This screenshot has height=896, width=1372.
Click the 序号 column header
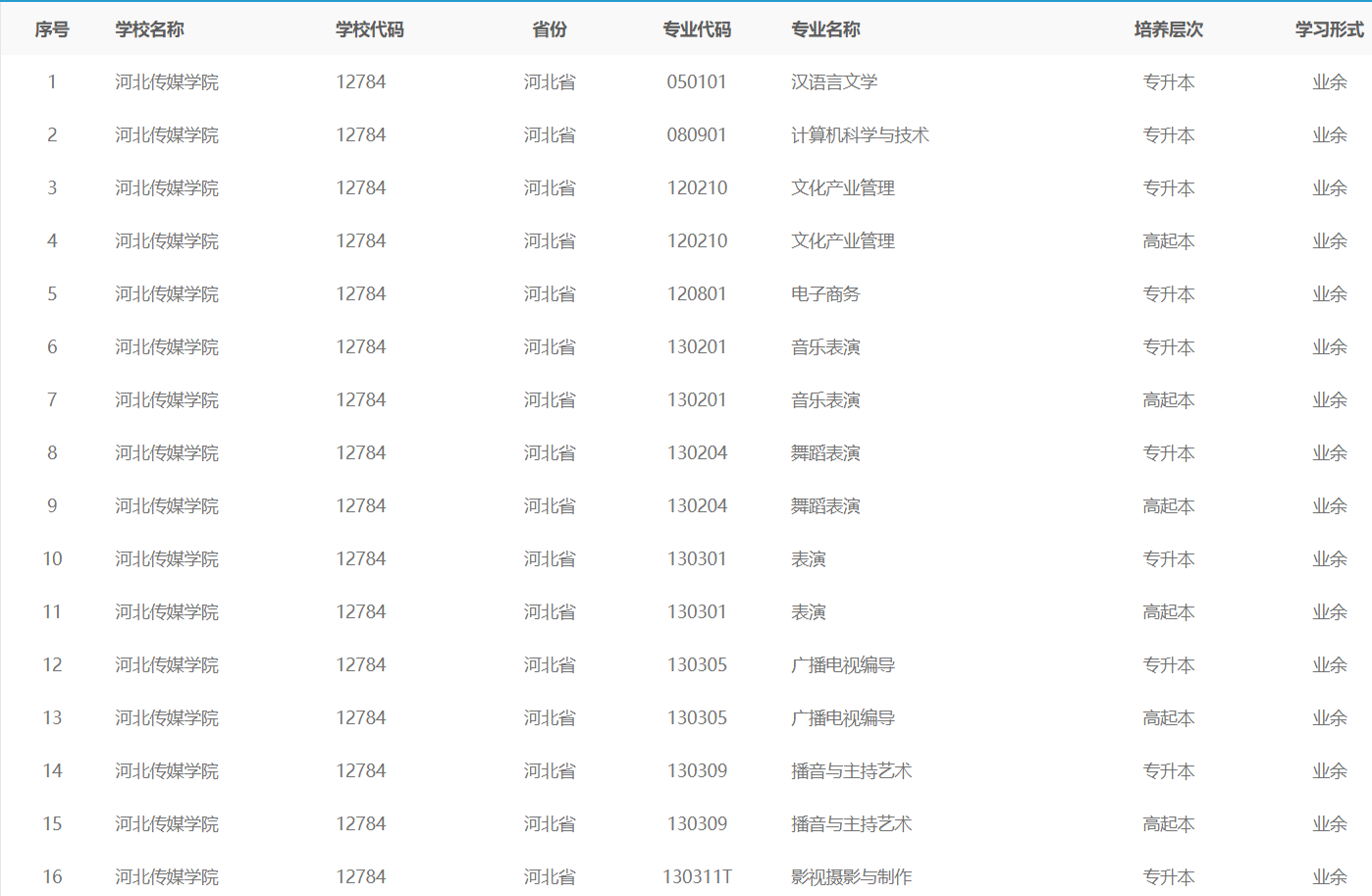click(52, 29)
